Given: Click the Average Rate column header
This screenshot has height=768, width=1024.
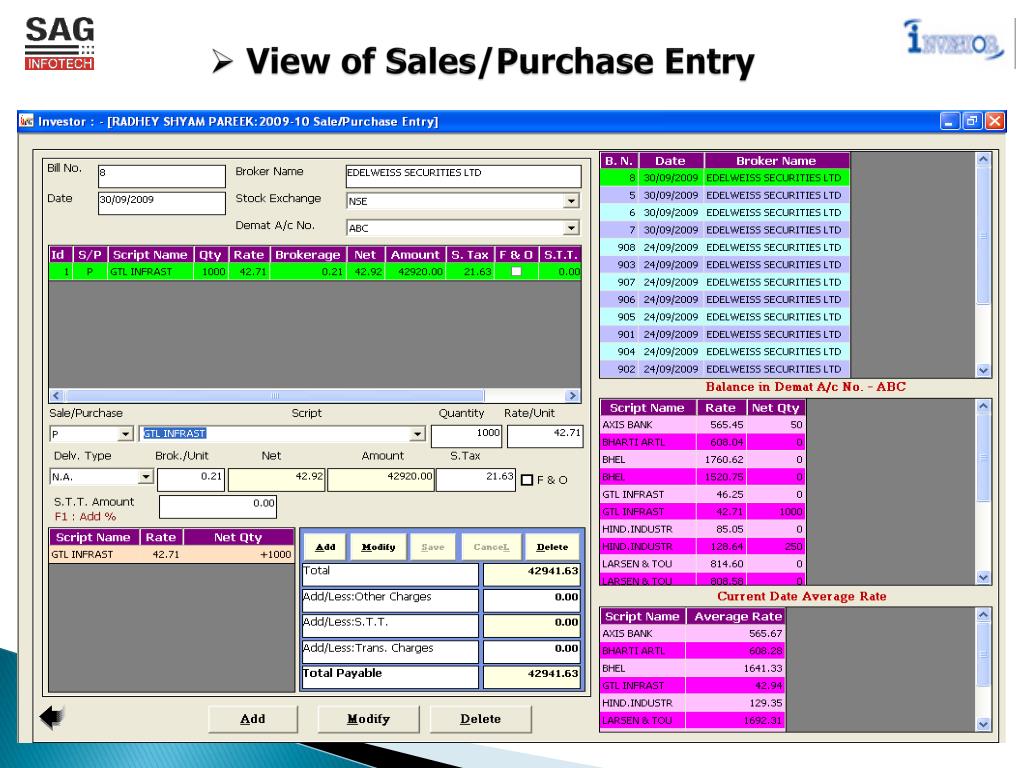Looking at the screenshot, I should pos(738,616).
